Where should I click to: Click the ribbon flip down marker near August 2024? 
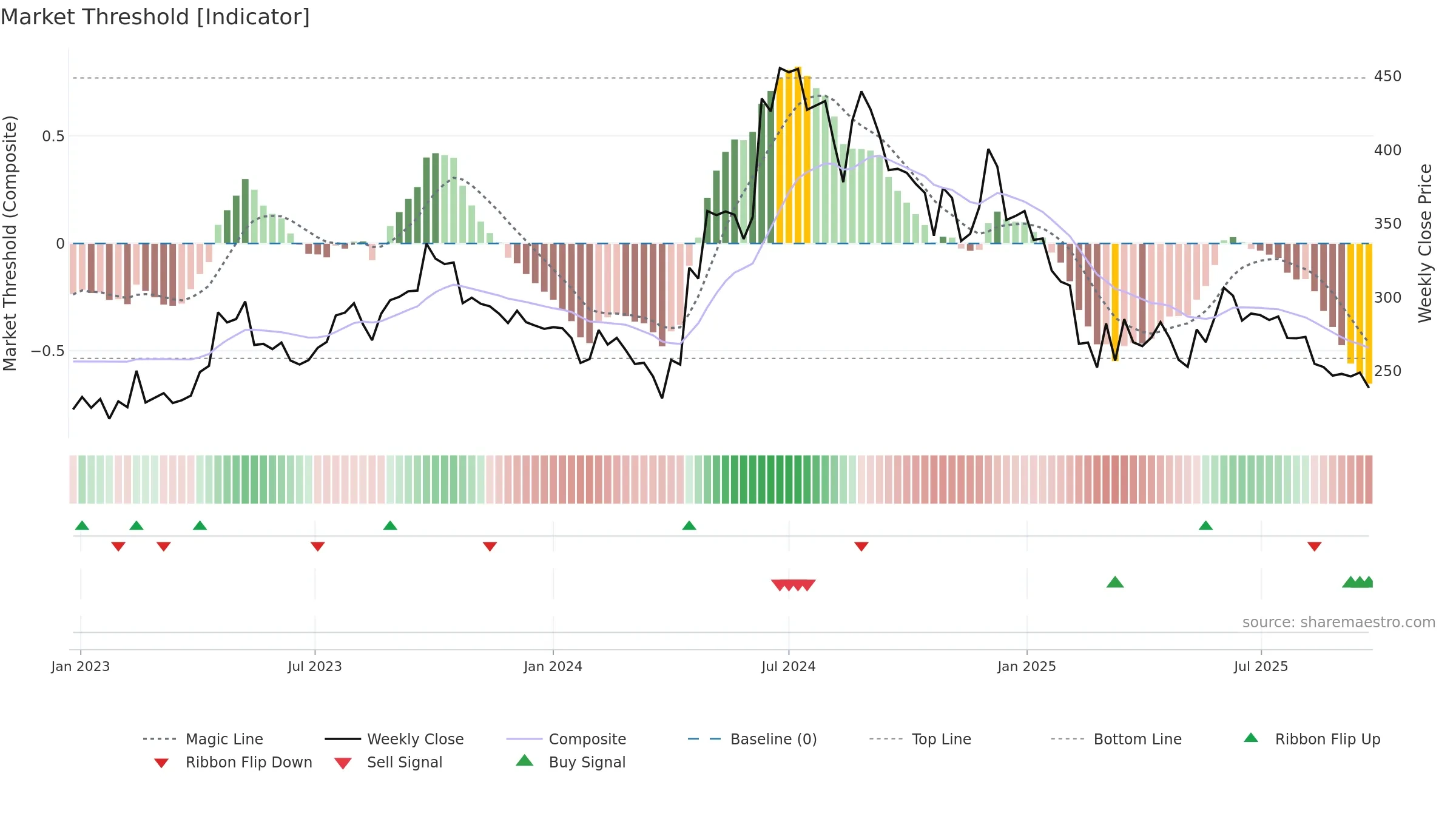861,547
